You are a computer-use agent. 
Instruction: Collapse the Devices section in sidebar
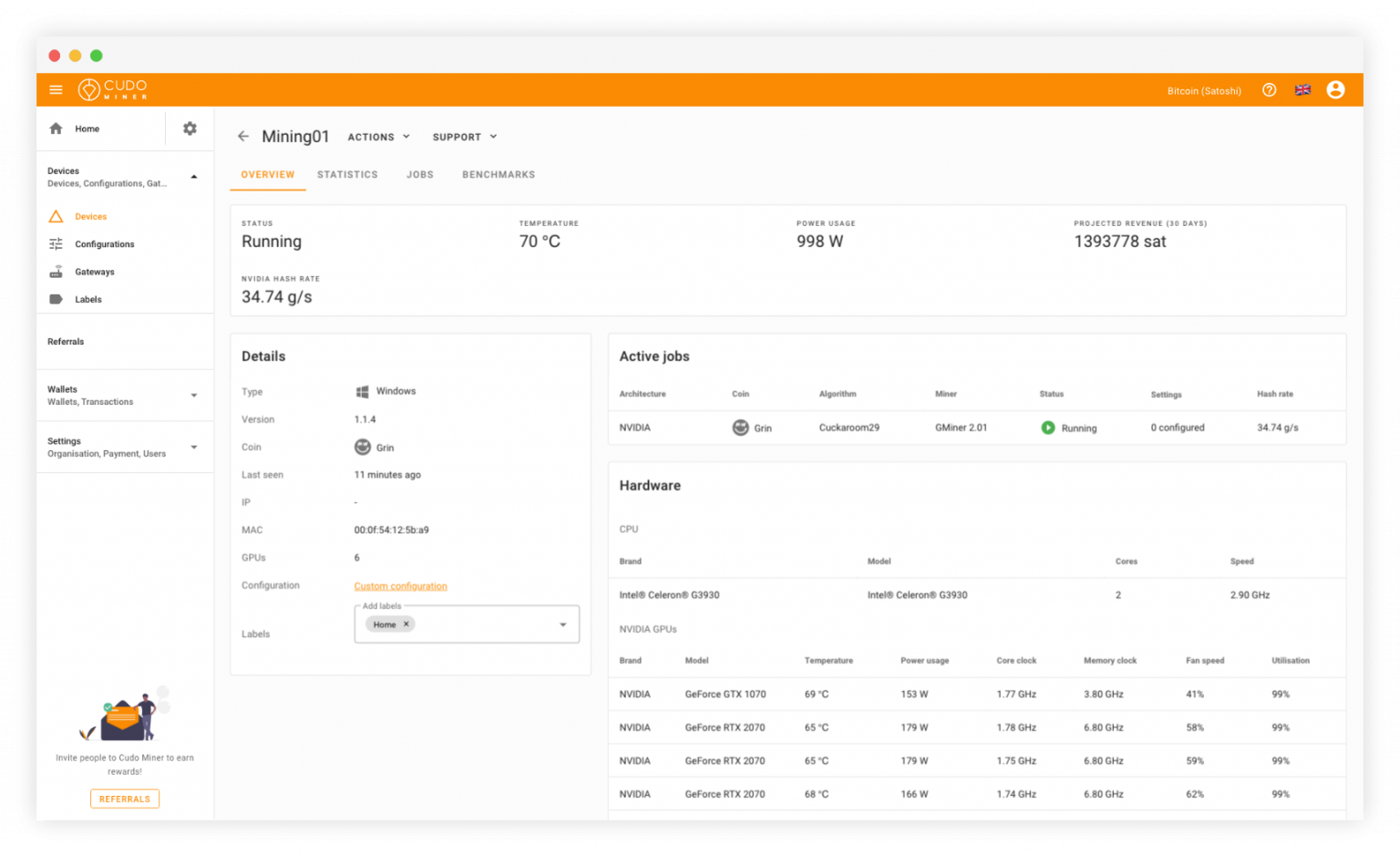click(192, 176)
